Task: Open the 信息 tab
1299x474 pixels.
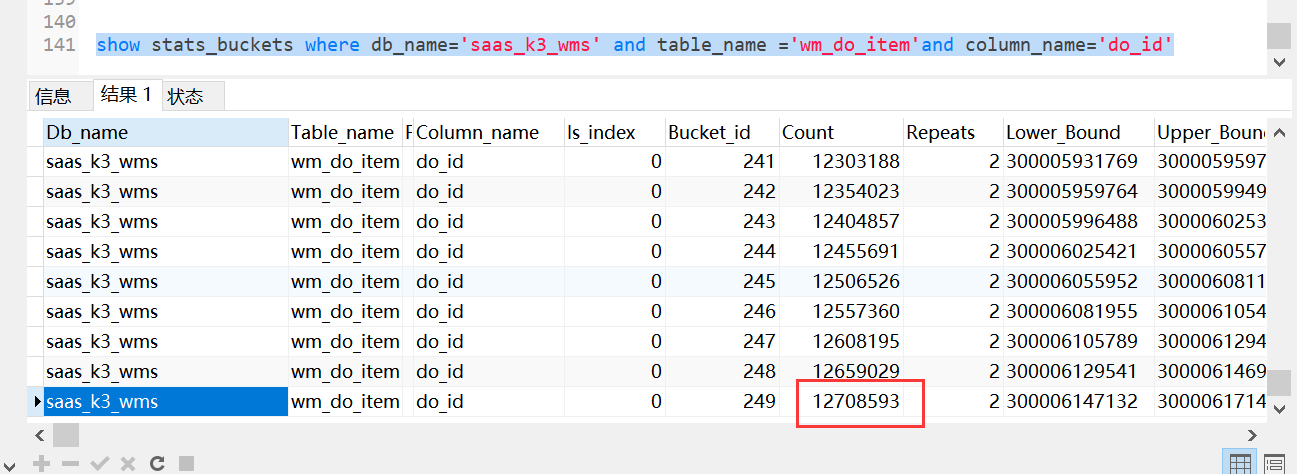Action: [53, 96]
